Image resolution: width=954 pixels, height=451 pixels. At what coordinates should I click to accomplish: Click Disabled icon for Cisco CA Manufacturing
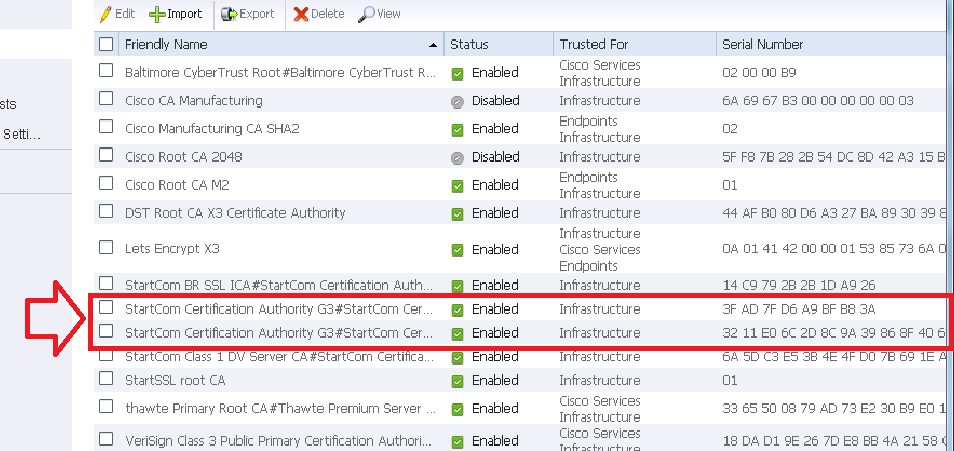[458, 102]
